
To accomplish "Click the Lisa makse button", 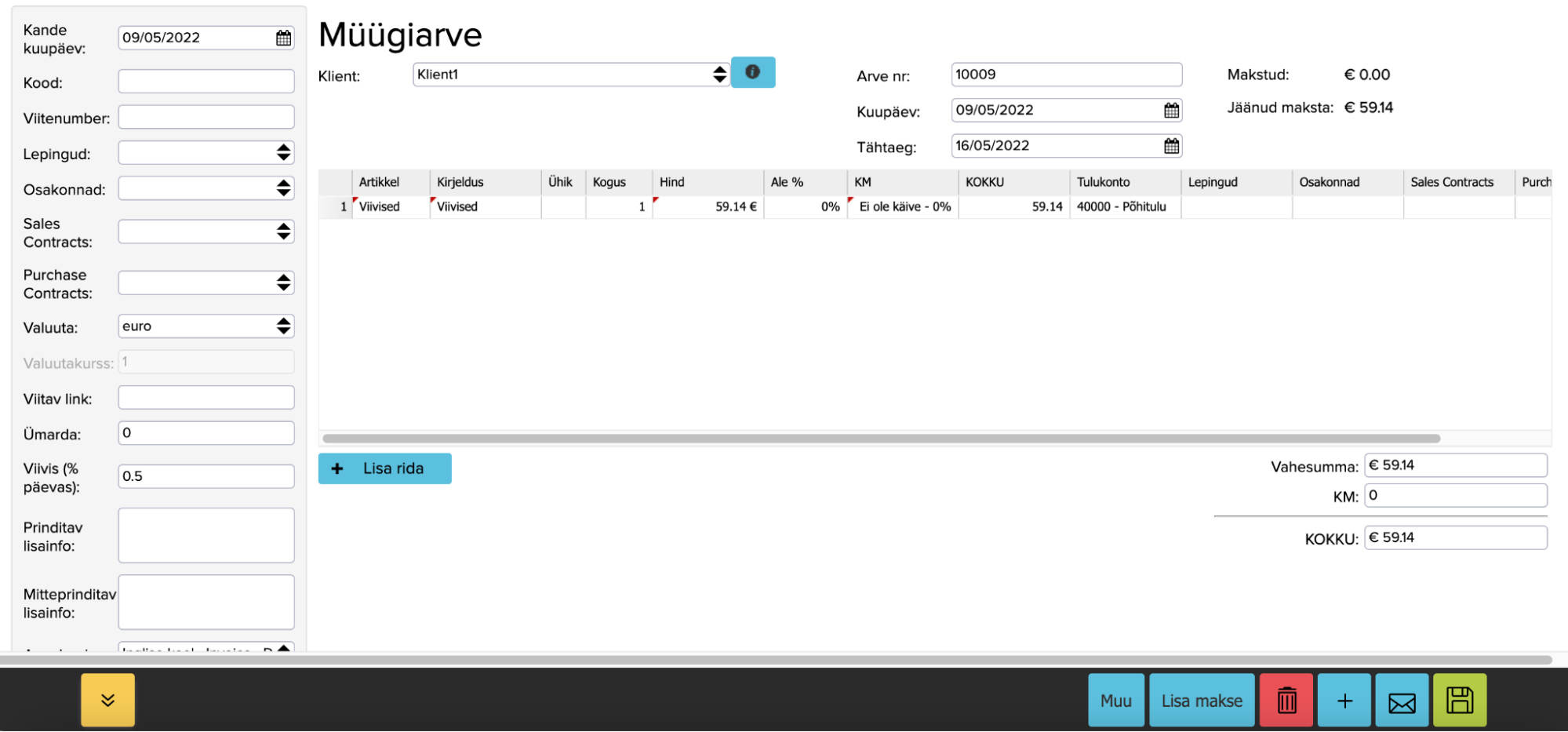I will (x=1201, y=701).
